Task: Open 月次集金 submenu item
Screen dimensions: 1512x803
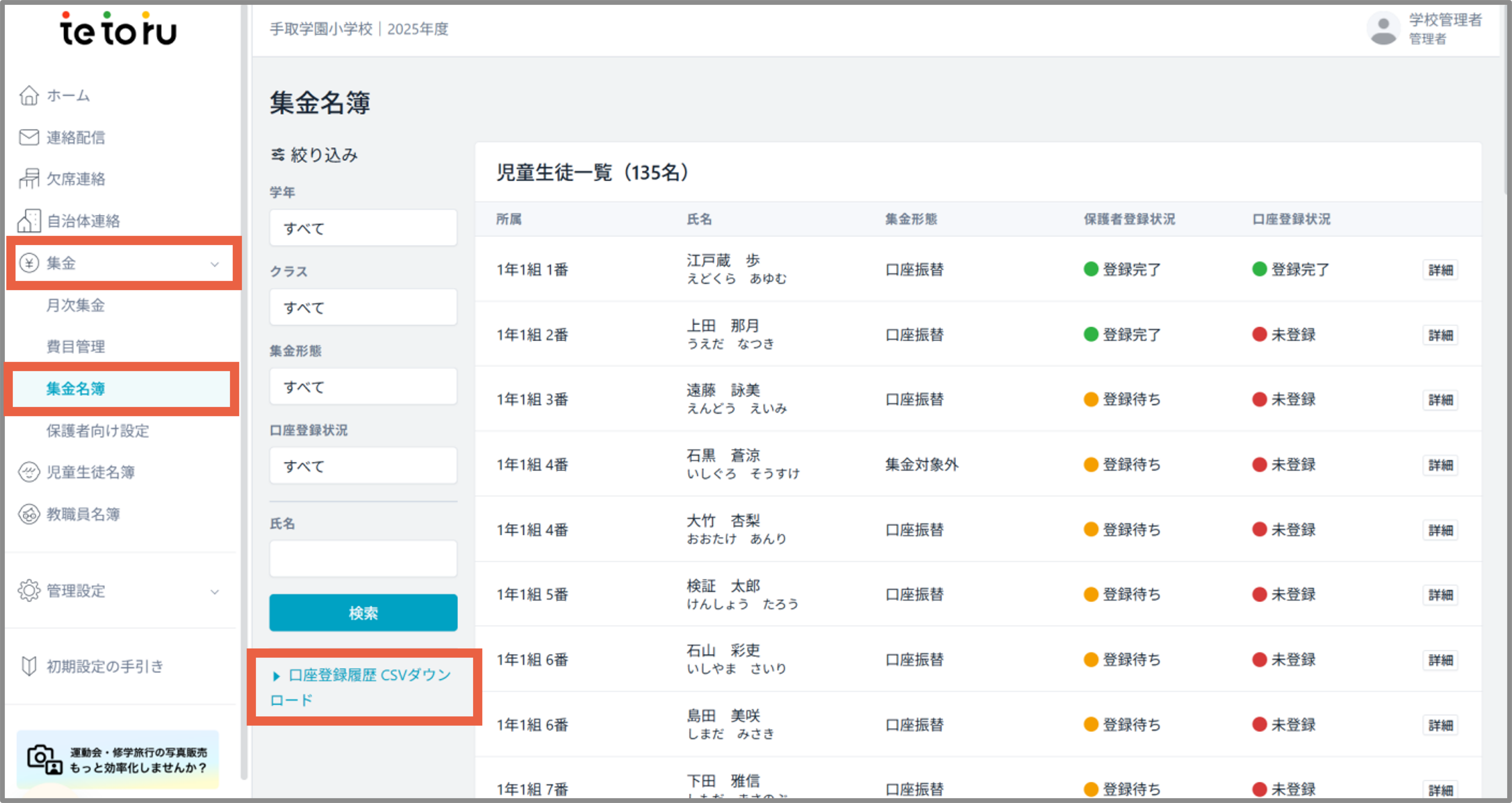Action: point(75,305)
